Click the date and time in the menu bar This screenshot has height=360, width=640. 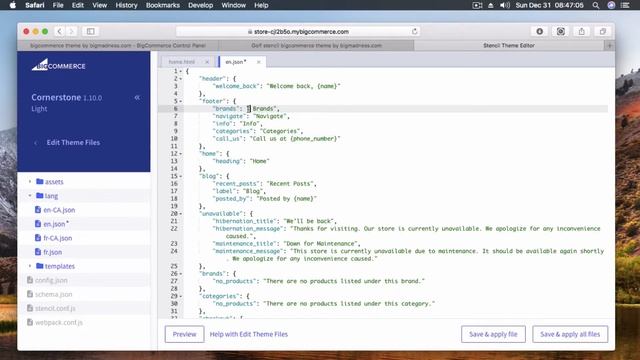(550, 5)
